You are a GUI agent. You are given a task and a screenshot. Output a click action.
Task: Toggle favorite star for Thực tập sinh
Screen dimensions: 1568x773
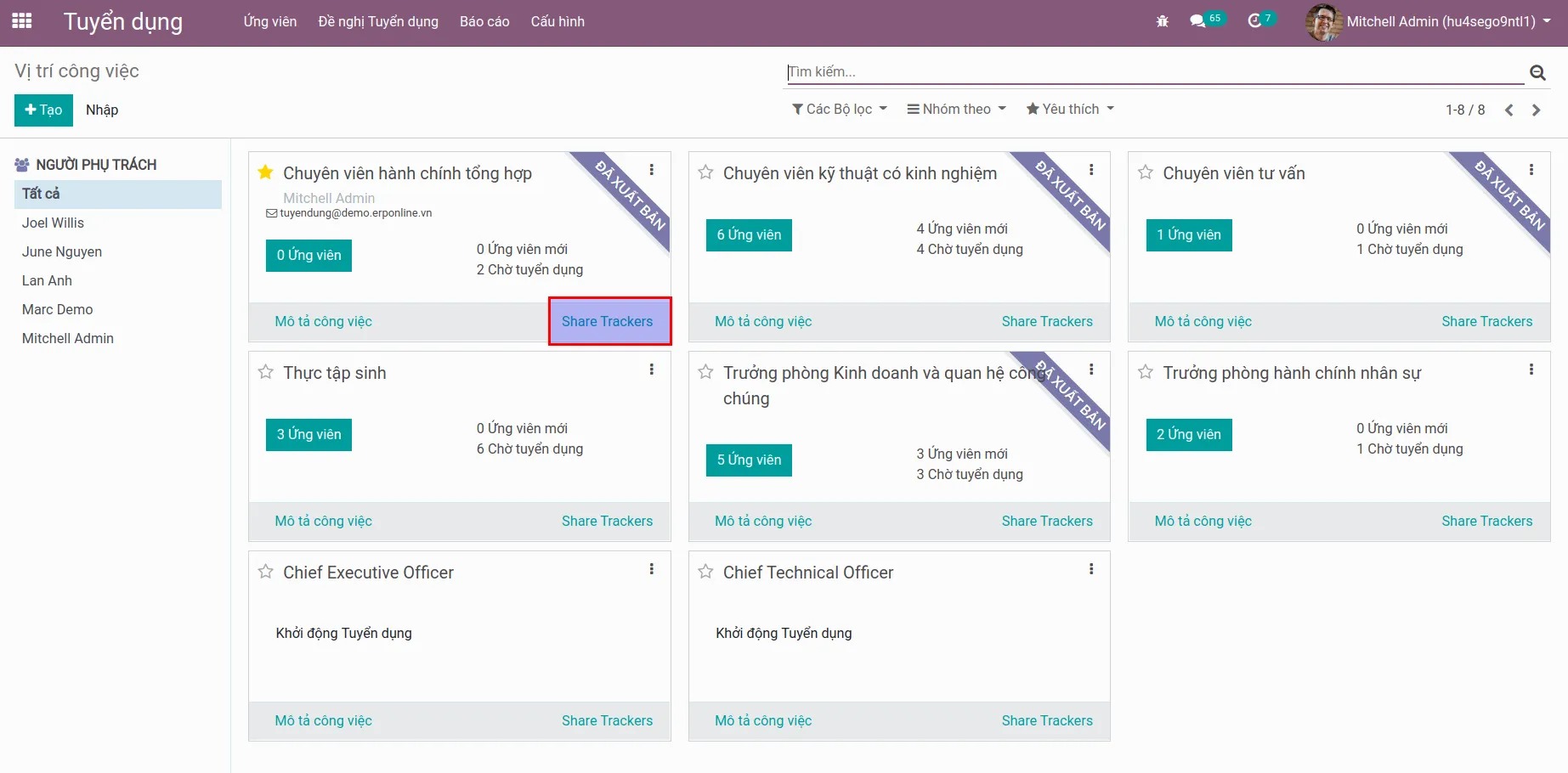click(x=265, y=372)
